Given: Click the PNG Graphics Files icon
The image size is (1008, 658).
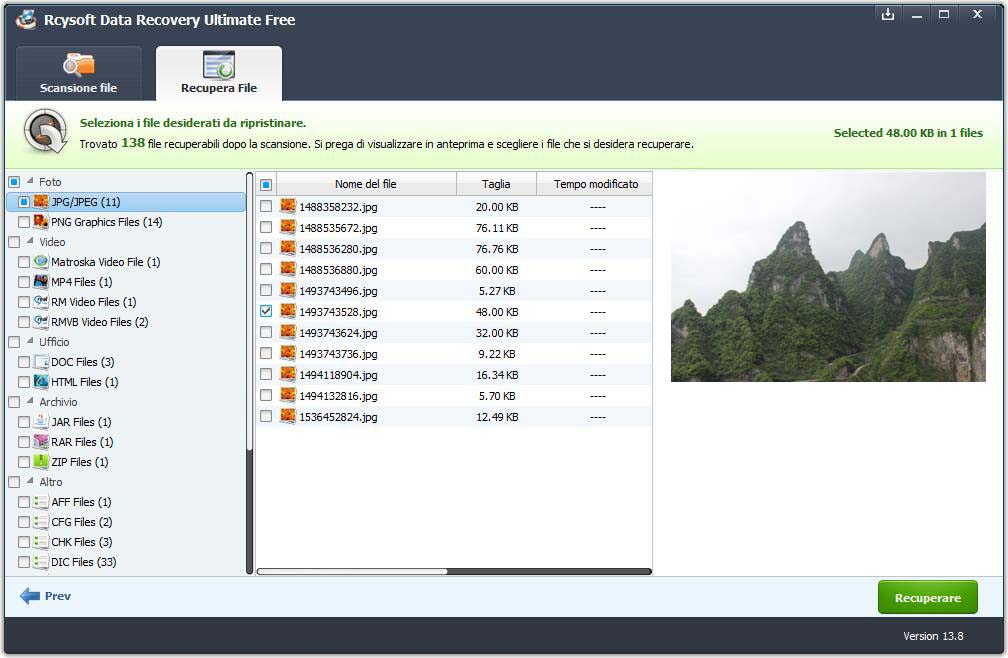Looking at the screenshot, I should (41, 222).
